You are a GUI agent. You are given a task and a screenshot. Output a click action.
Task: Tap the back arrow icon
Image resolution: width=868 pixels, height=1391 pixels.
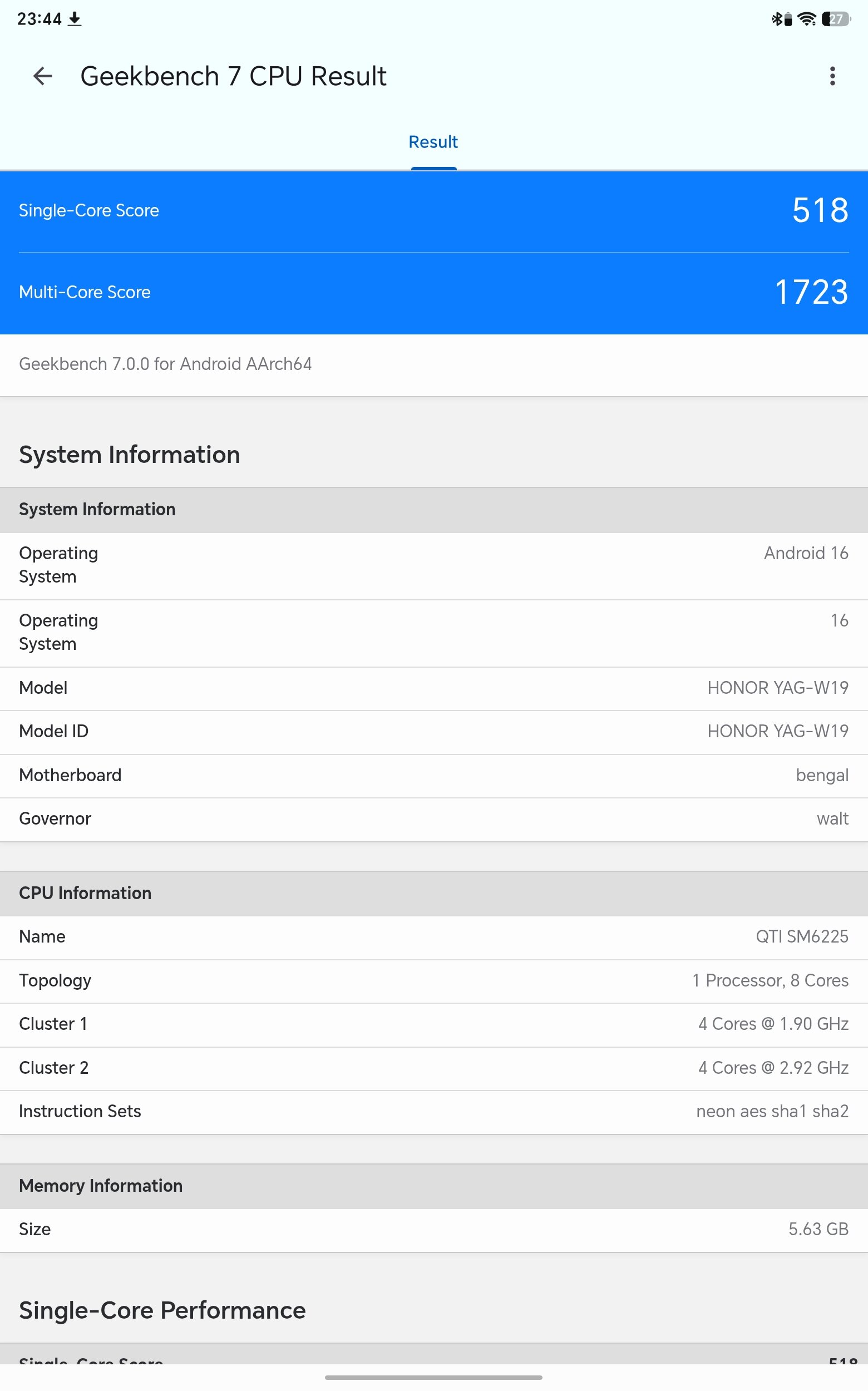(42, 76)
